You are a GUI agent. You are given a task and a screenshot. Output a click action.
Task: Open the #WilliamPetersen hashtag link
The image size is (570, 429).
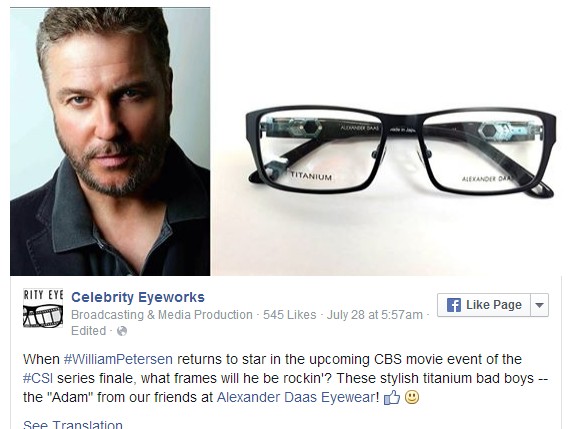click(x=118, y=359)
